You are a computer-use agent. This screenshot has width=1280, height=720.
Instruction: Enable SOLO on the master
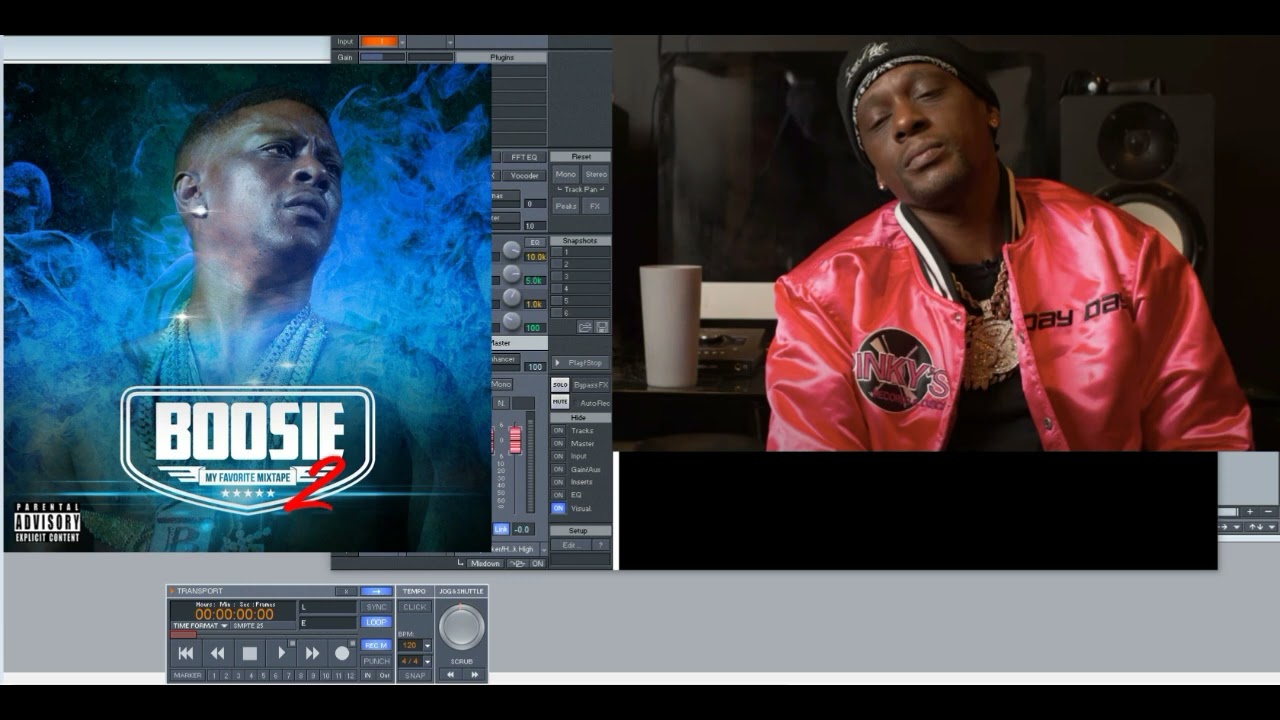[560, 385]
